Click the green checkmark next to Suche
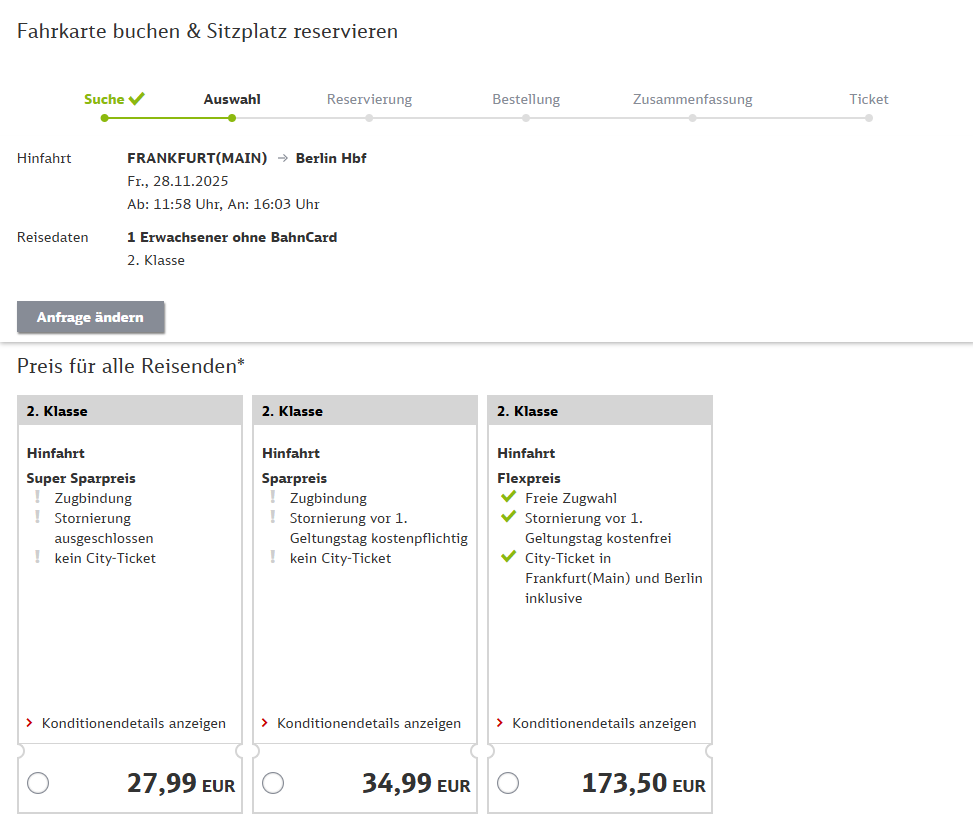This screenshot has height=818, width=973. click(137, 99)
